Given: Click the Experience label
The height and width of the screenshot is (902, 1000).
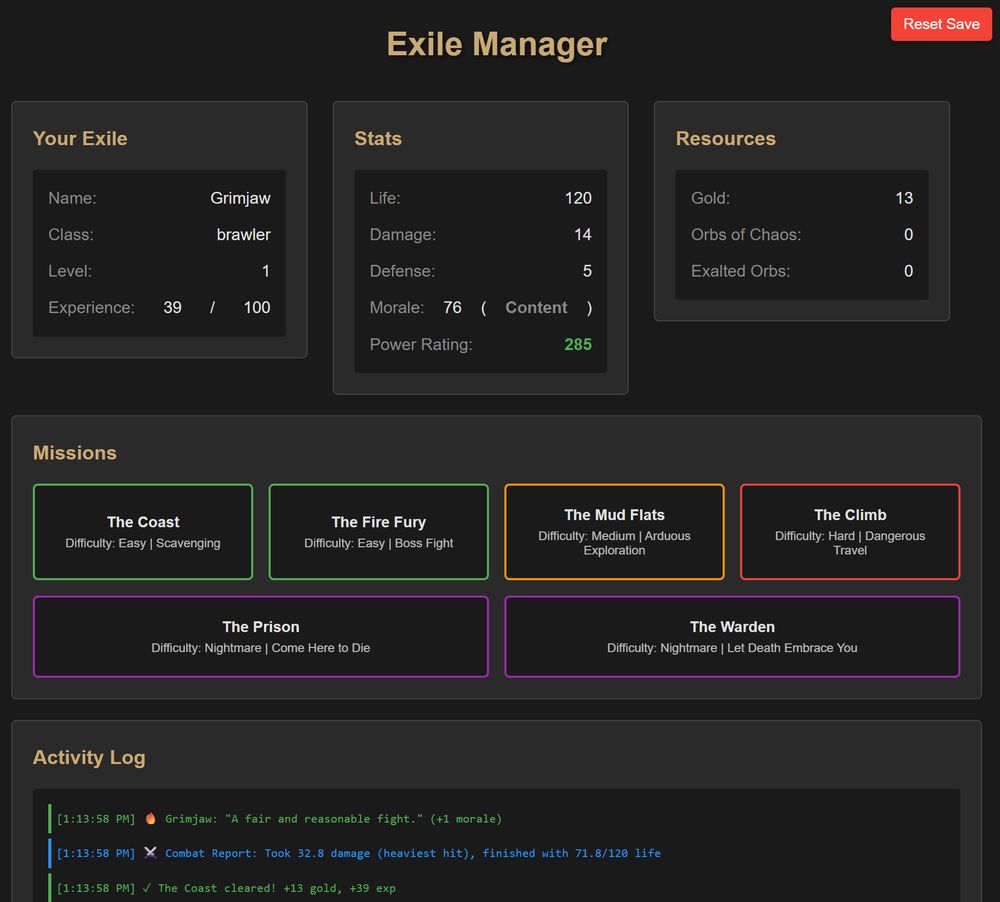Looking at the screenshot, I should pyautogui.click(x=91, y=307).
